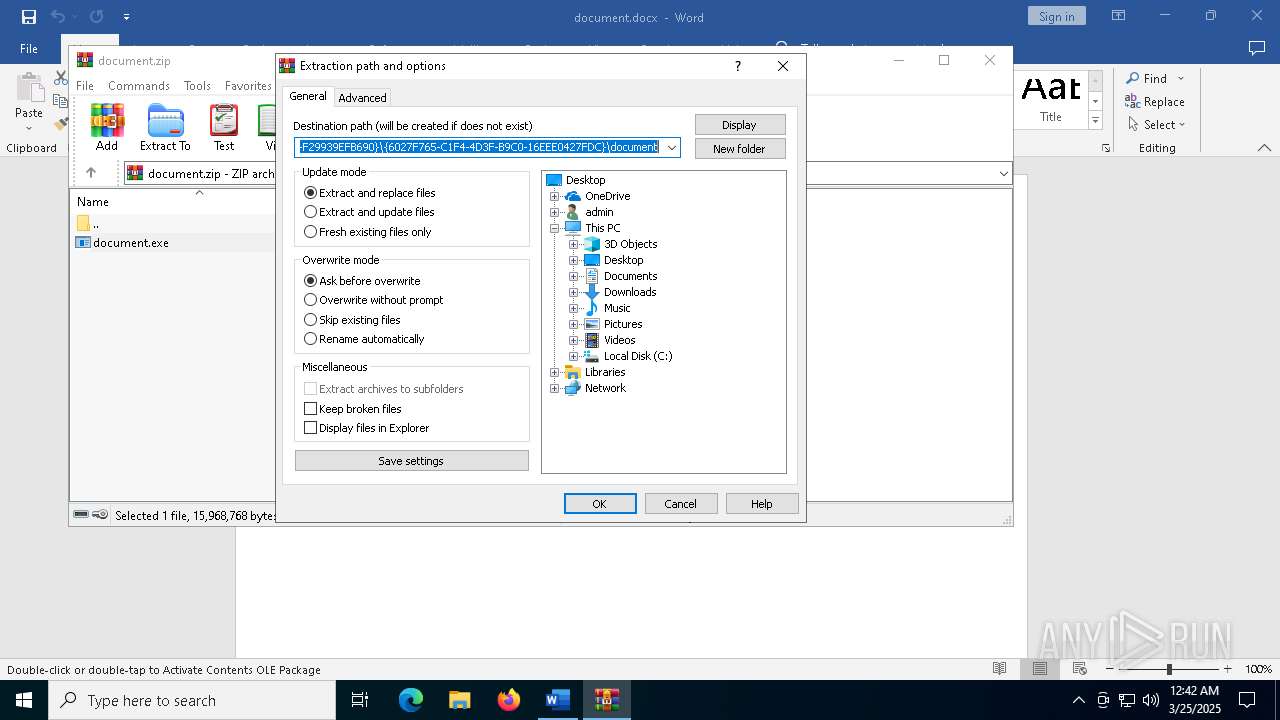This screenshot has height=720, width=1280.
Task: Click the Word Redo icon
Action: pos(96,17)
